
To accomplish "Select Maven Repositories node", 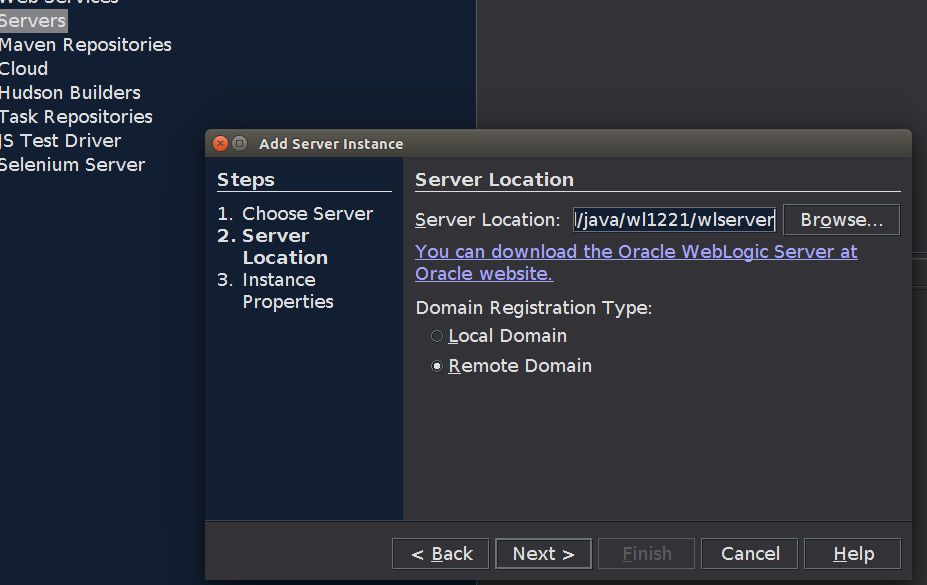I will (86, 45).
